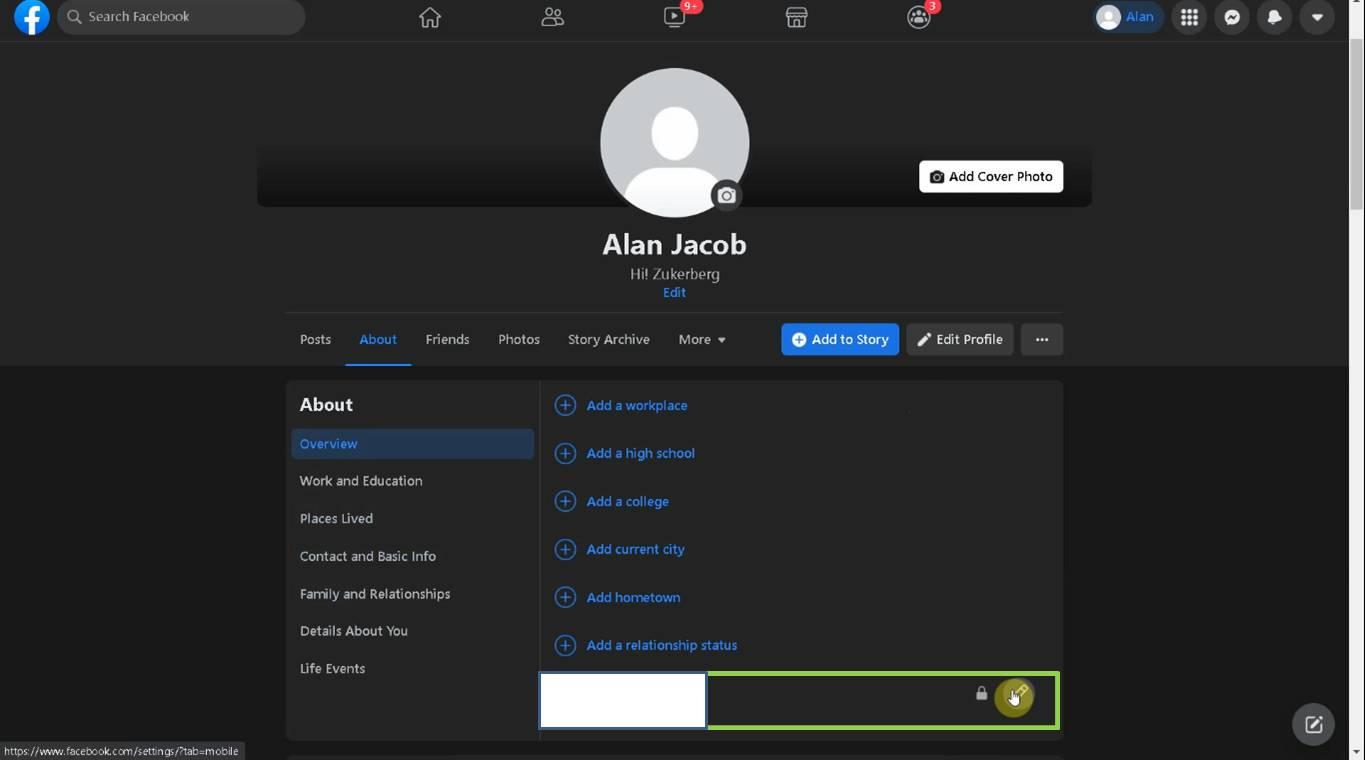Click the scrollbar up arrow
Image resolution: width=1365 pixels, height=768 pixels.
pos(1357,6)
